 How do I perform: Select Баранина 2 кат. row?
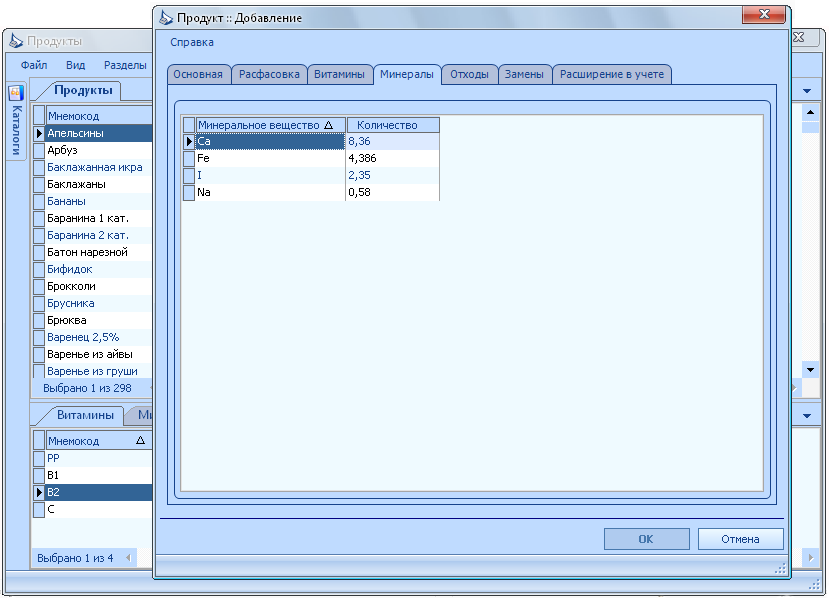(x=99, y=235)
